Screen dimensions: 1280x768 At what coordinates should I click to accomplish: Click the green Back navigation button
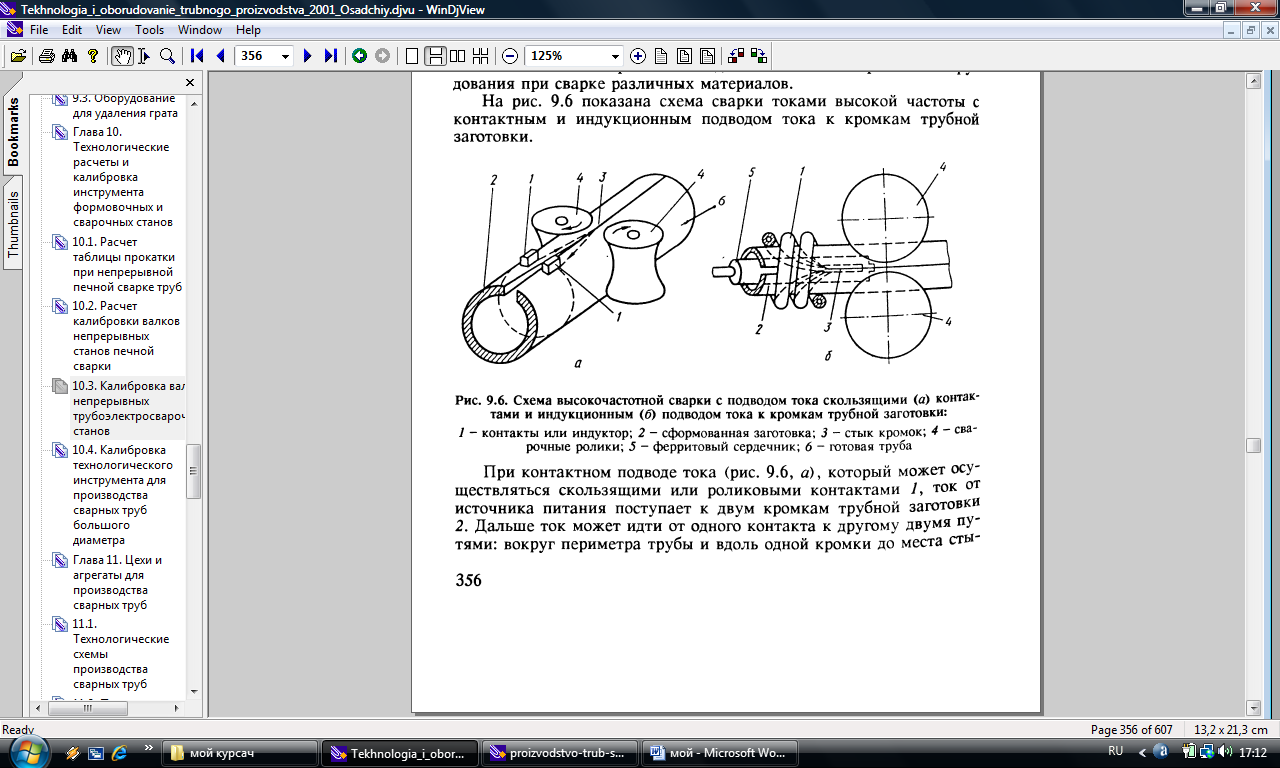[x=359, y=56]
